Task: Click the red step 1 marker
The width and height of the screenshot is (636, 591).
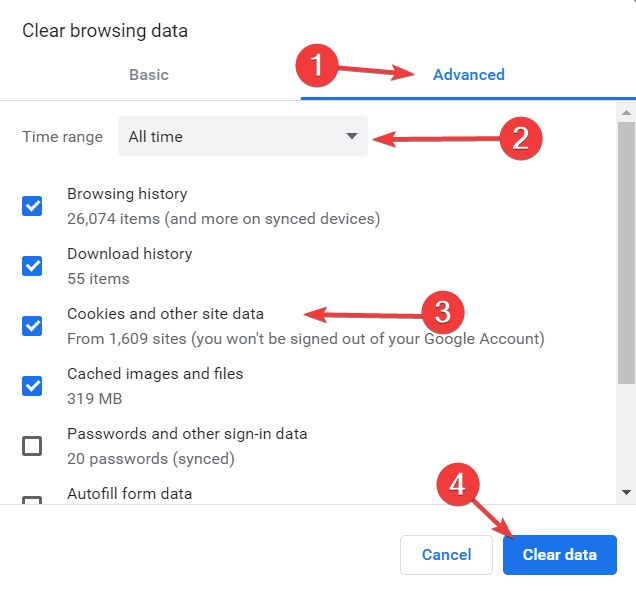Action: coord(317,65)
